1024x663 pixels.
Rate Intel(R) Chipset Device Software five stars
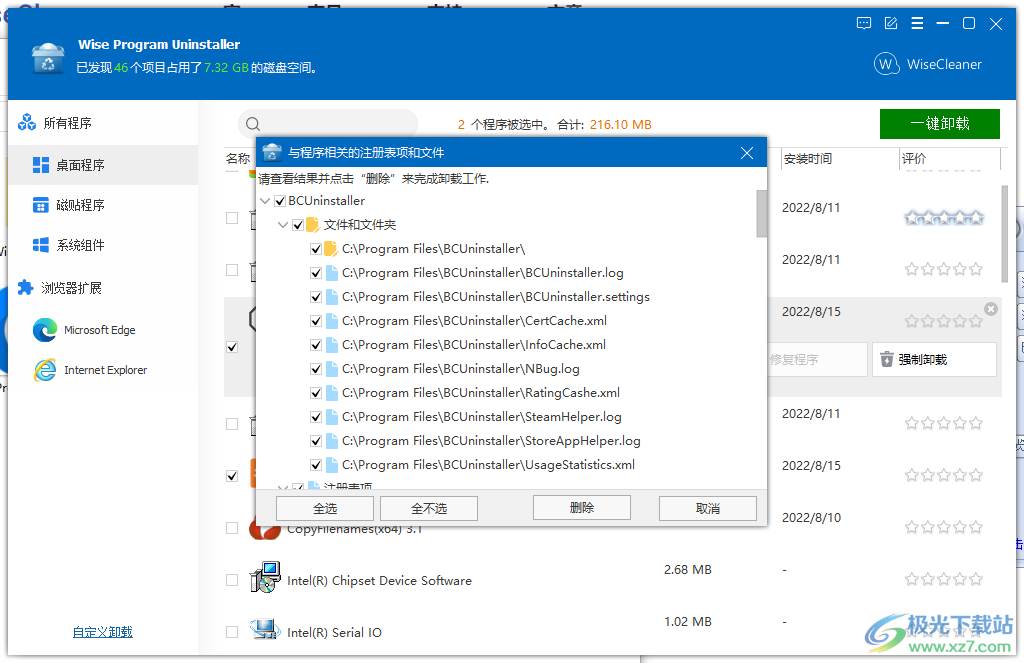(x=975, y=578)
